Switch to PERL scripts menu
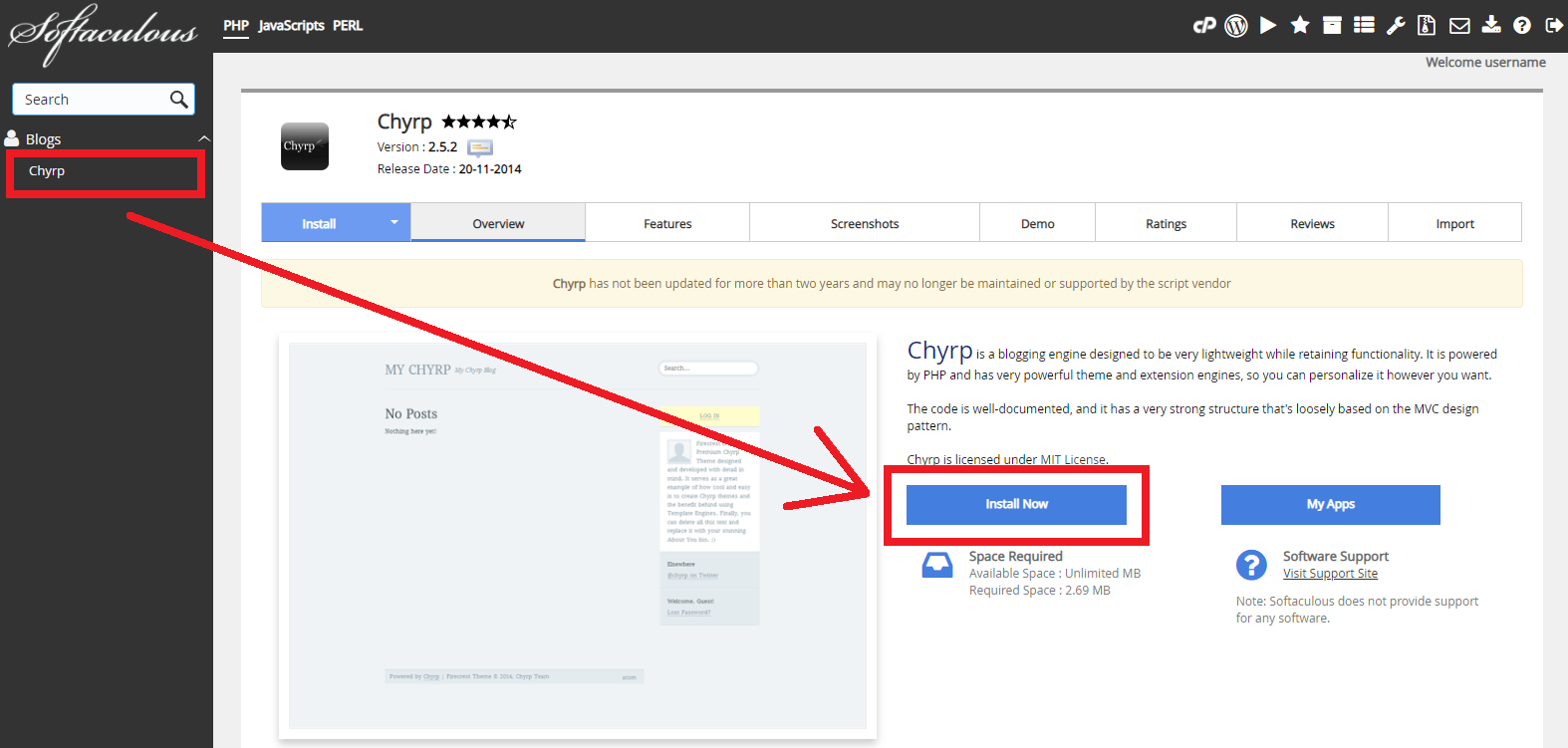The height and width of the screenshot is (748, 1568). (348, 26)
